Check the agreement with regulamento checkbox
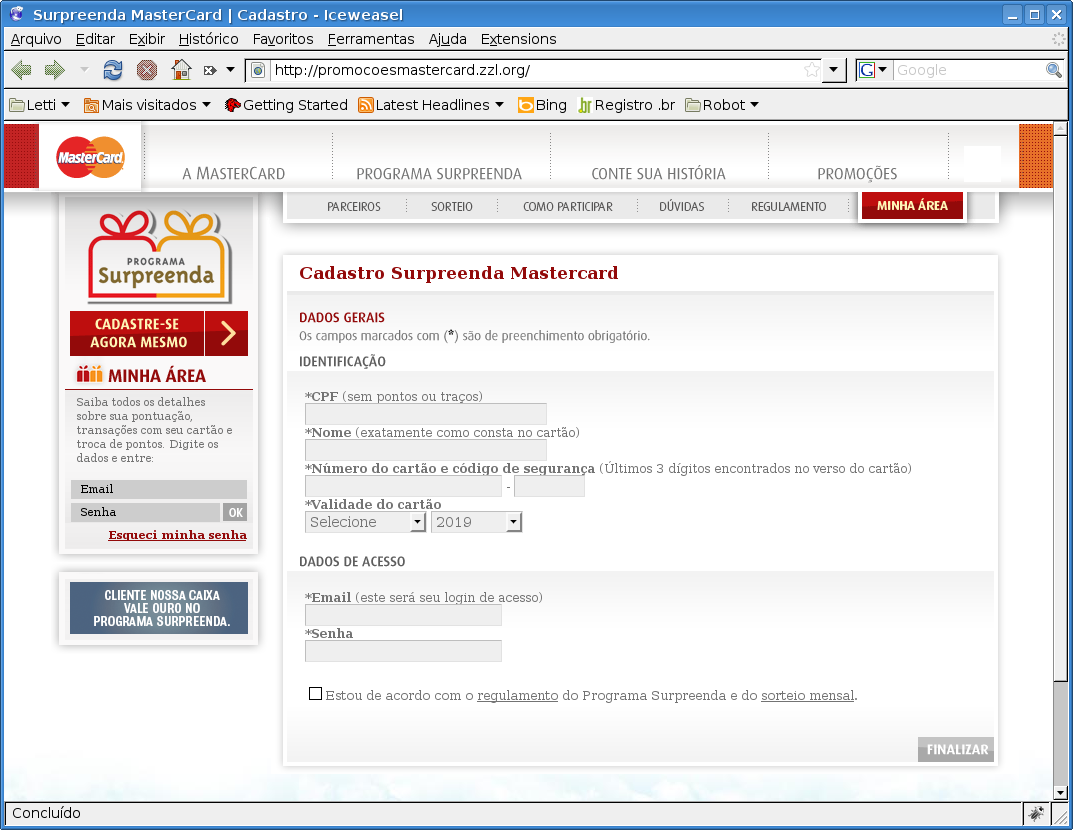Image resolution: width=1073 pixels, height=830 pixels. tap(315, 694)
